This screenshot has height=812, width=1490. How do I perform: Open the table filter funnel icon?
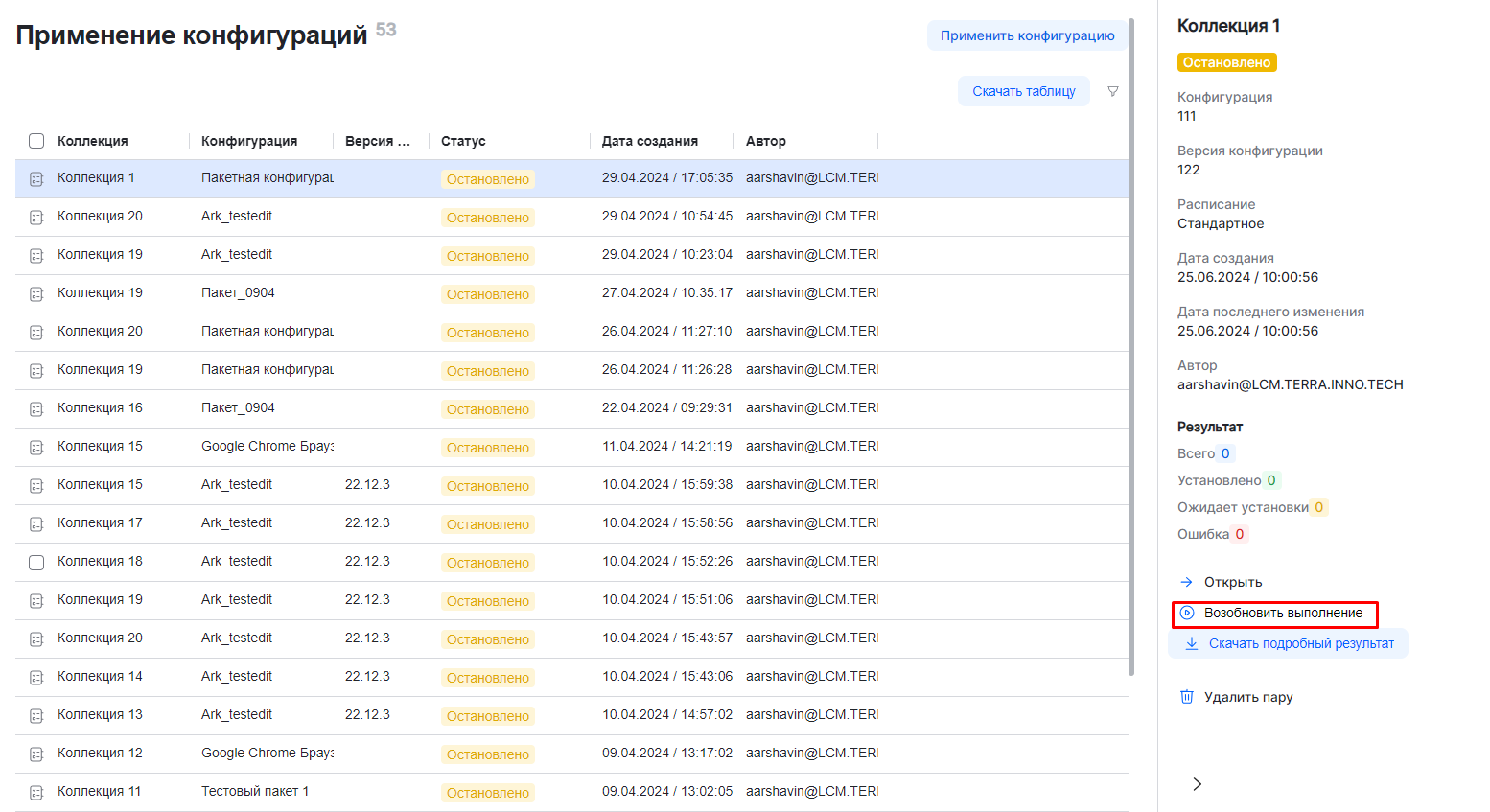point(1112,91)
